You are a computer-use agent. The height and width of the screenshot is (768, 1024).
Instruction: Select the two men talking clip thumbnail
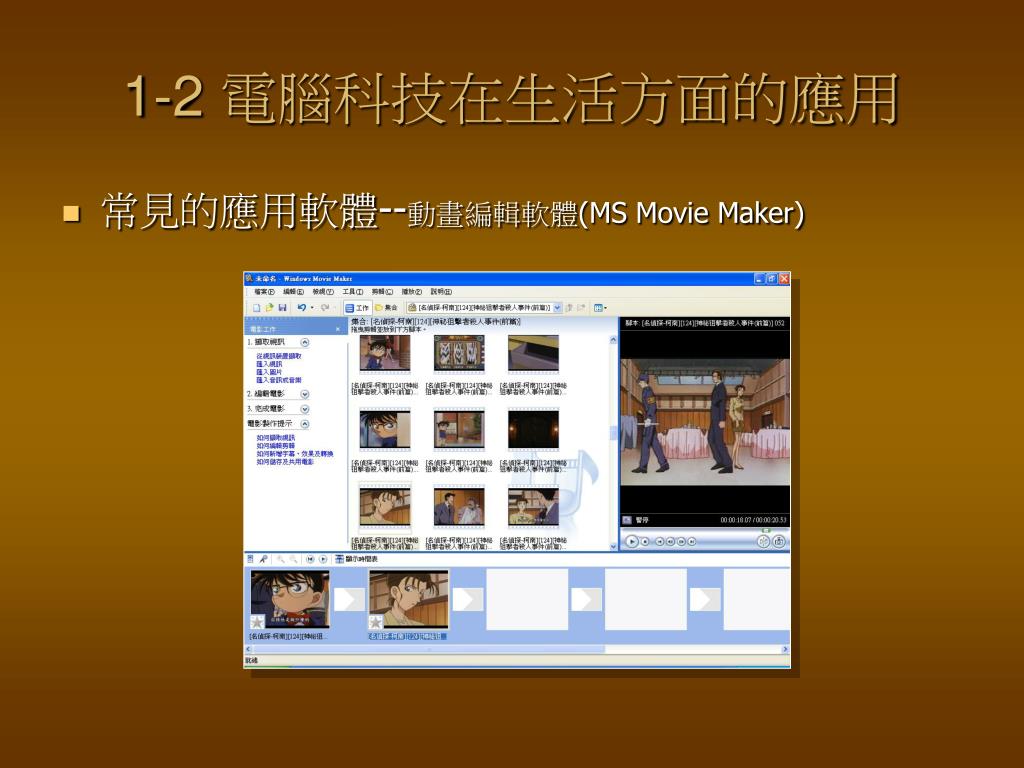tap(459, 506)
